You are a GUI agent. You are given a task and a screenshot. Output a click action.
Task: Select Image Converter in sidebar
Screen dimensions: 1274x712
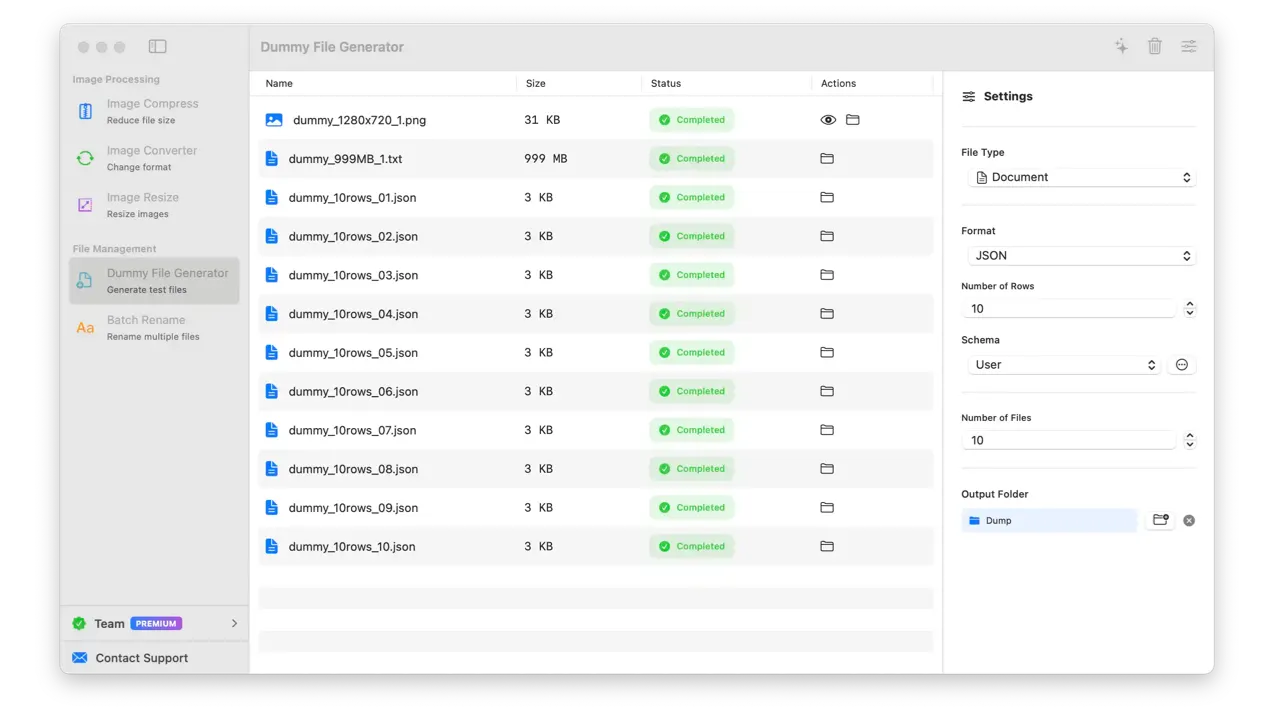click(x=152, y=158)
